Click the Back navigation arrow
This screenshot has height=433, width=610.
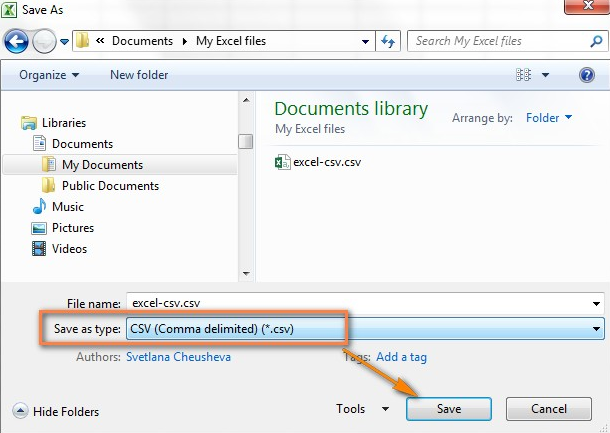click(x=16, y=41)
